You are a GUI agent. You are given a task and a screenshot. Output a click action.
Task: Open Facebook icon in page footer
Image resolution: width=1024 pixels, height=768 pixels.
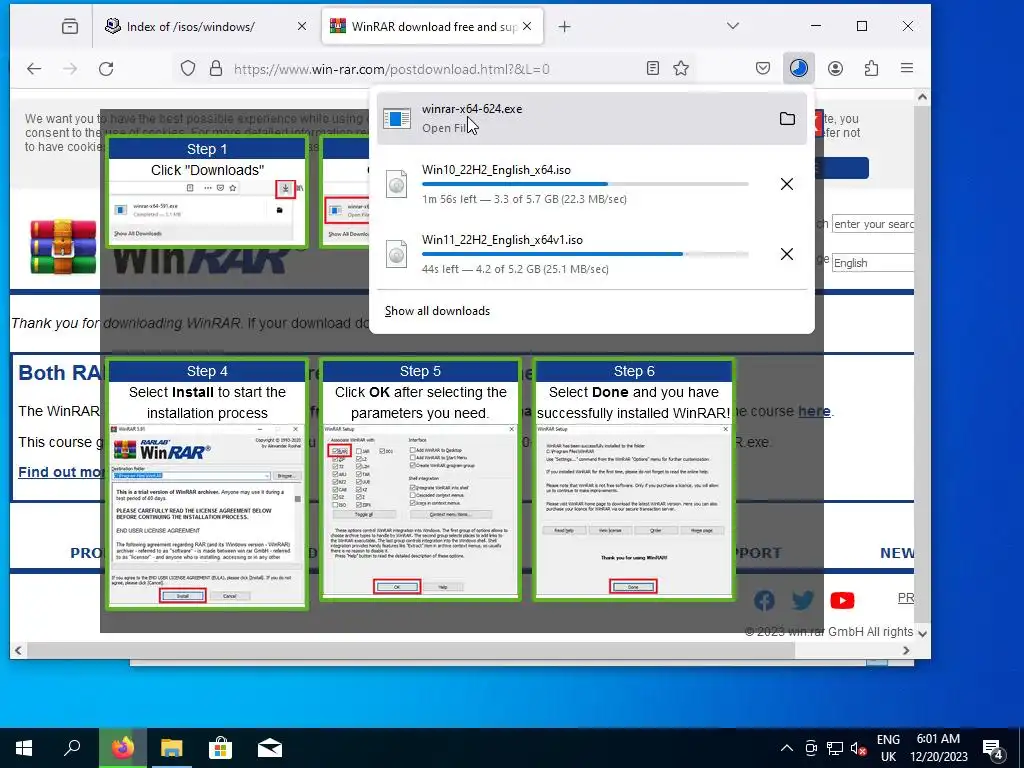pos(764,600)
